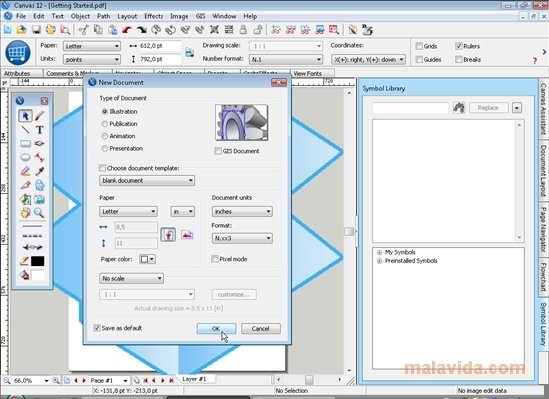Click the binoculars search icon in Symbol Library
The width and height of the screenshot is (549, 399).
[x=459, y=107]
